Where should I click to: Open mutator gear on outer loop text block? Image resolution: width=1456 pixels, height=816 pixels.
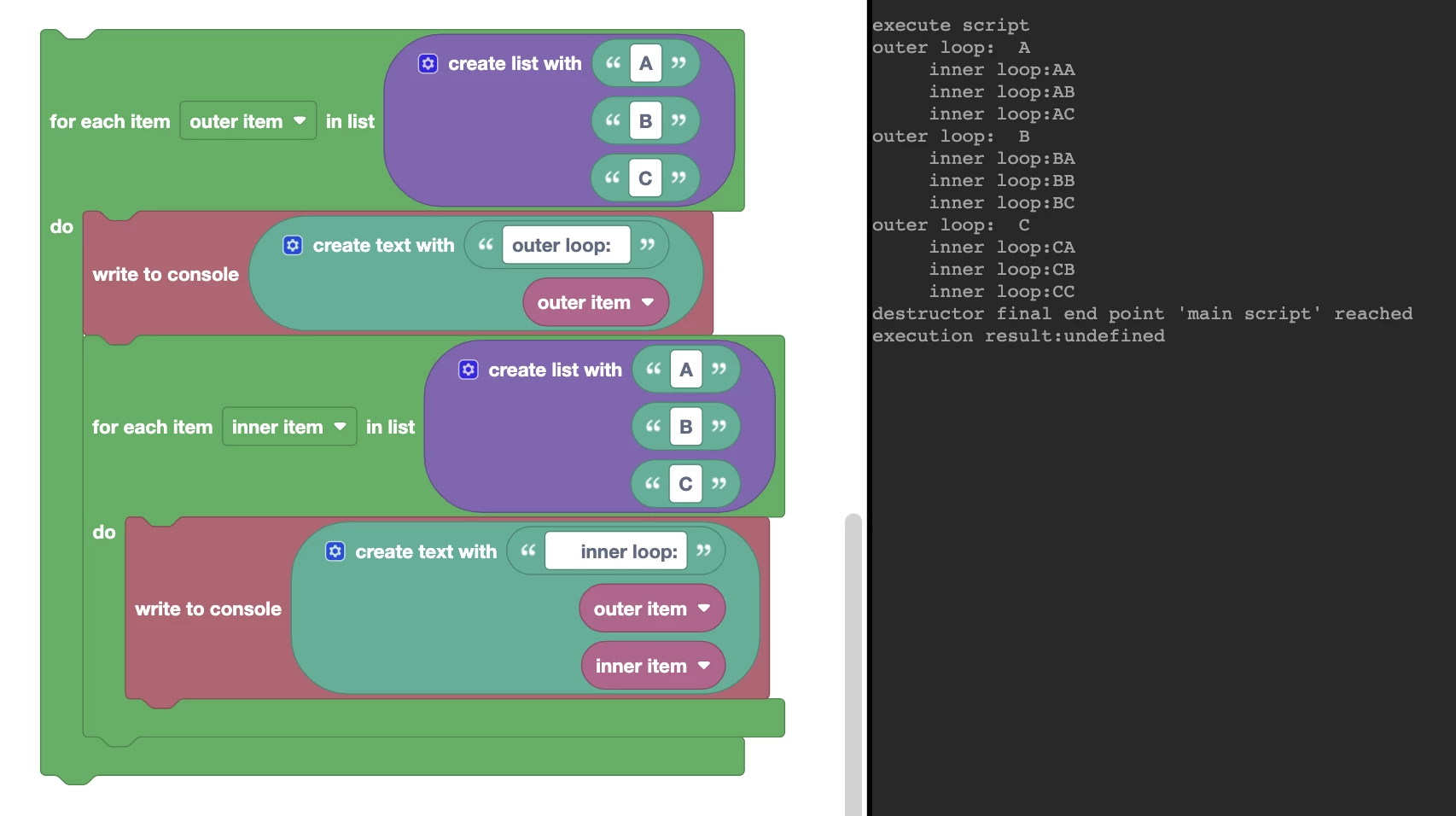293,246
